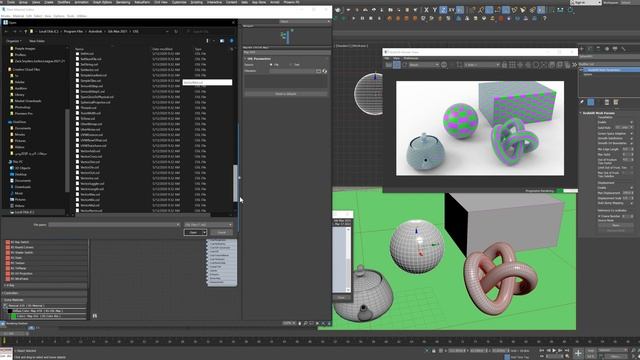Click the Auto Key plus button
This screenshot has height=360, width=640.
pos(578,353)
